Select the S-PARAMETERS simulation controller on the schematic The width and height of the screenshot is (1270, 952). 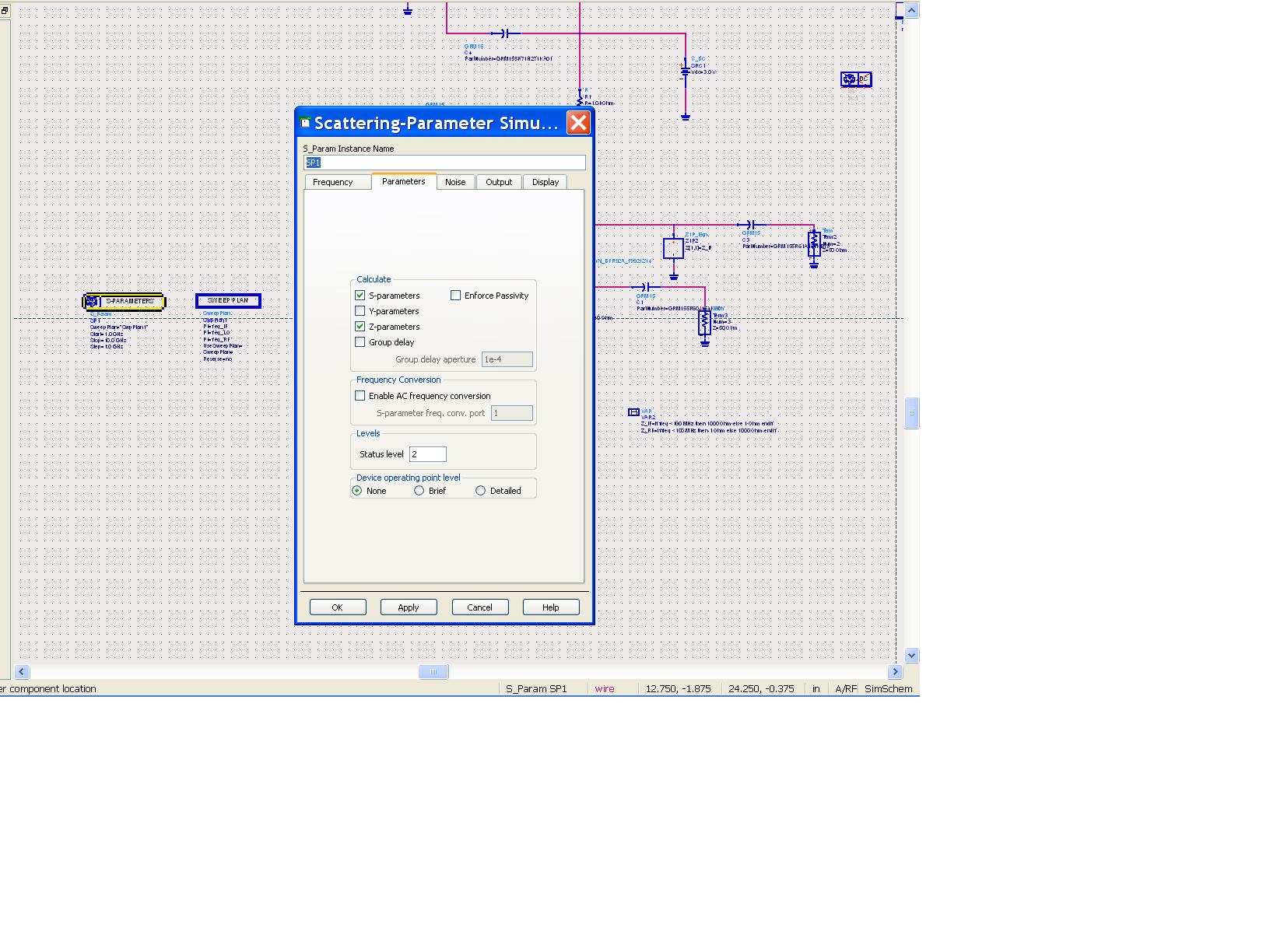(125, 301)
